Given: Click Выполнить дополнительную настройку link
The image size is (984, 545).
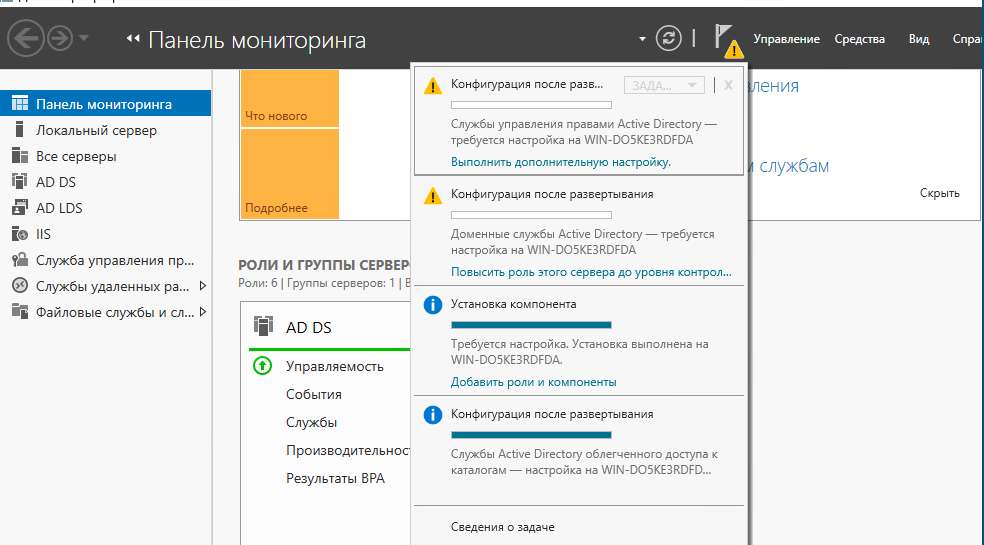Looking at the screenshot, I should pos(560,162).
